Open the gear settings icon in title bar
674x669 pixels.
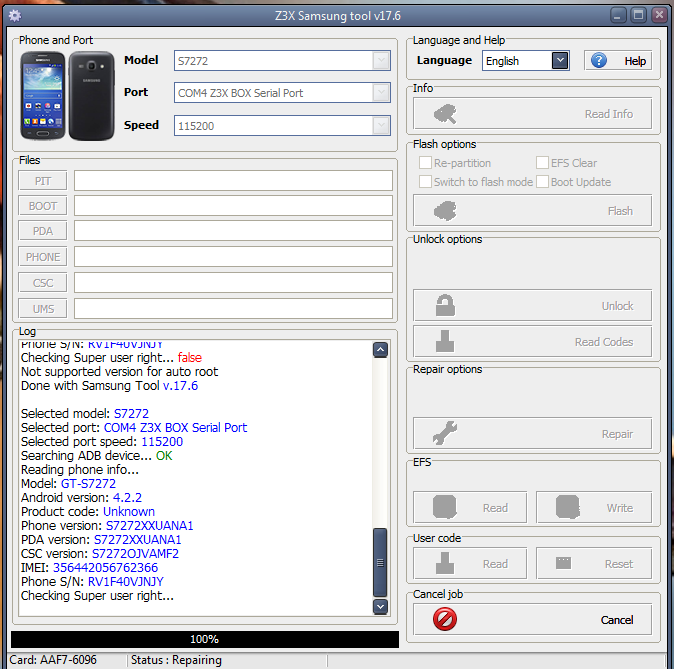point(15,16)
